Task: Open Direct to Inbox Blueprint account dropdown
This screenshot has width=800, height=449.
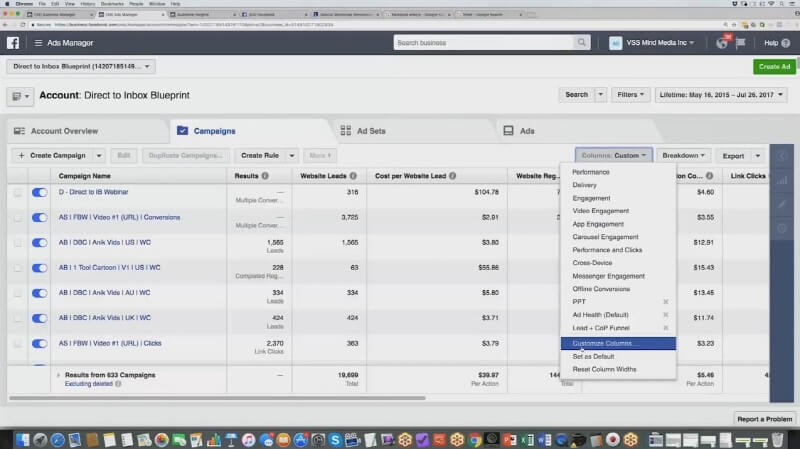Action: tap(81, 66)
